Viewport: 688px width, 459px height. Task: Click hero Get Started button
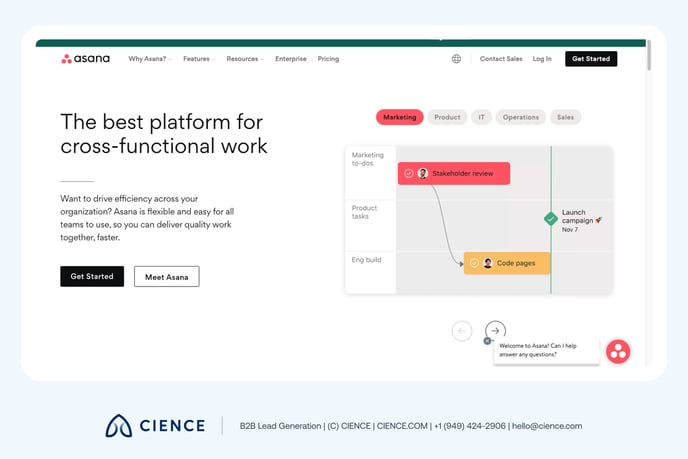pyautogui.click(x=92, y=276)
